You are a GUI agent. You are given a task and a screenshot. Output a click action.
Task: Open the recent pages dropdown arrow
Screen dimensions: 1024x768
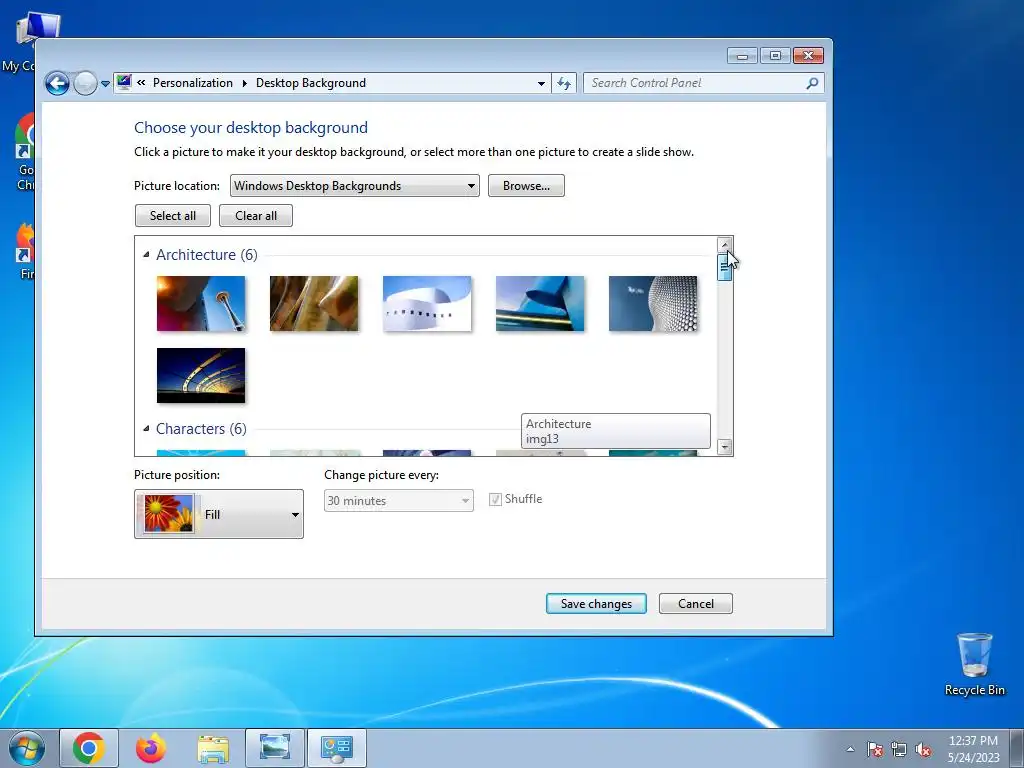coord(105,84)
